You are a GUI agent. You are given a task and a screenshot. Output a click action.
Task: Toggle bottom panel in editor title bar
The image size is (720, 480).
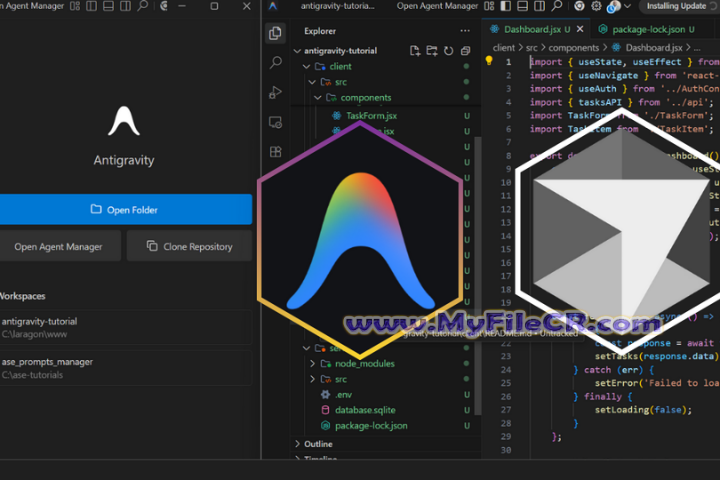click(x=523, y=6)
